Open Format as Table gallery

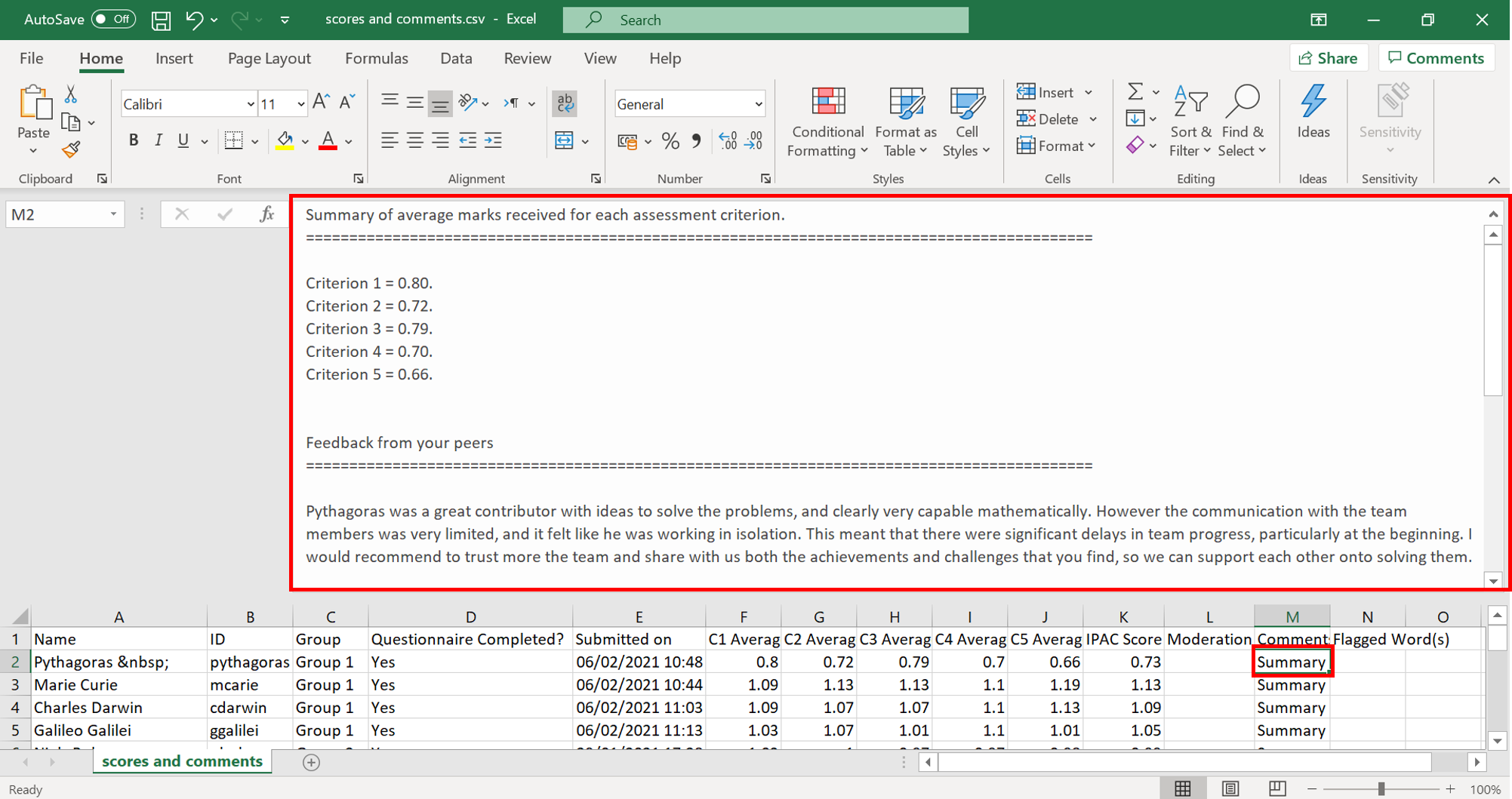906,121
